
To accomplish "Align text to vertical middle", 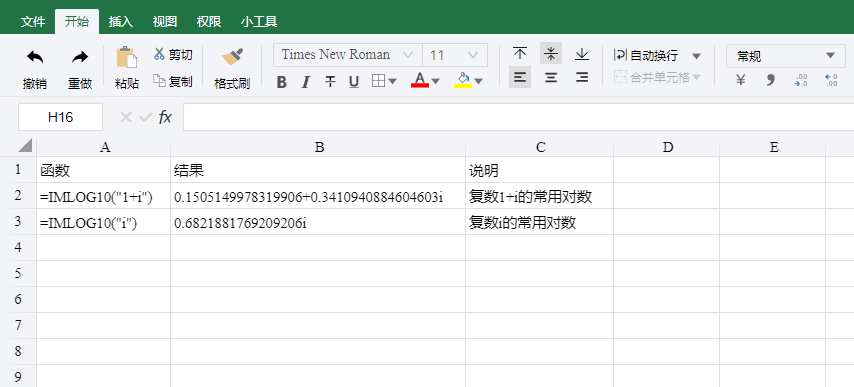I will click(x=551, y=53).
